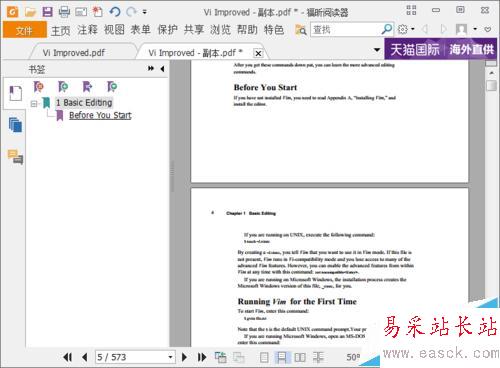Image resolution: width=500 pixels, height=368 pixels.
Task: Click the zoom percentage value
Action: point(353,357)
